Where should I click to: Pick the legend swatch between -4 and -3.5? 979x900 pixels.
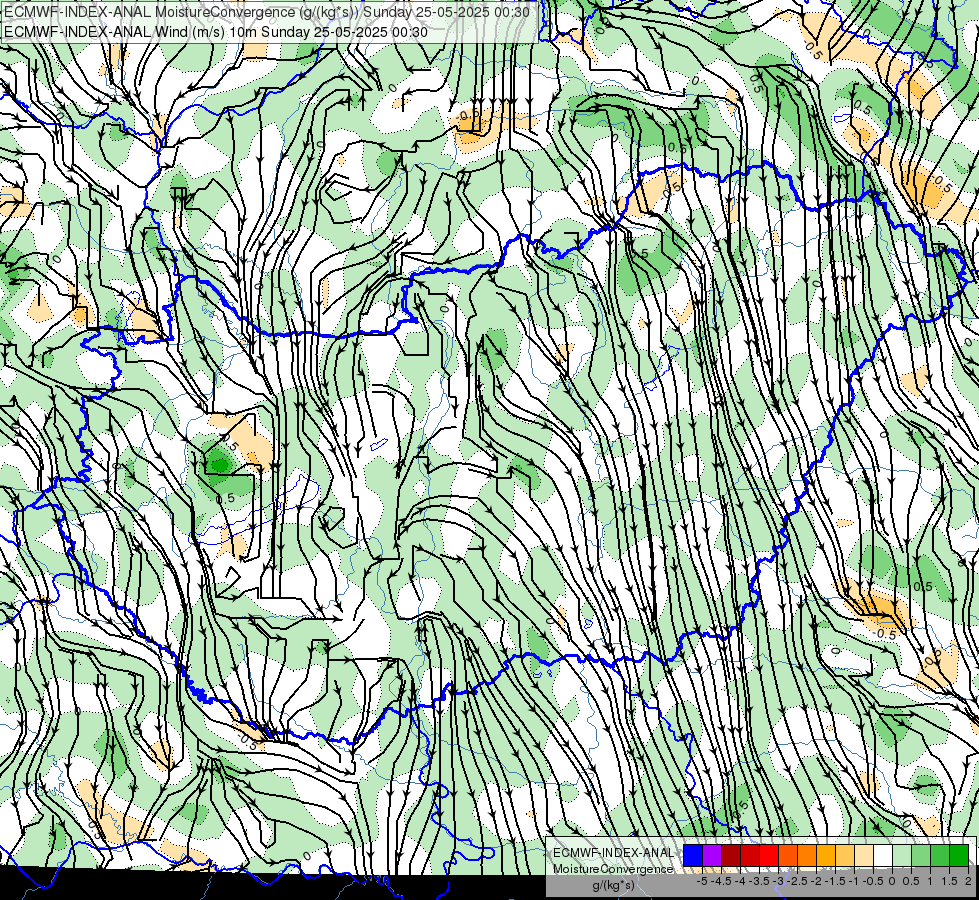pos(750,855)
